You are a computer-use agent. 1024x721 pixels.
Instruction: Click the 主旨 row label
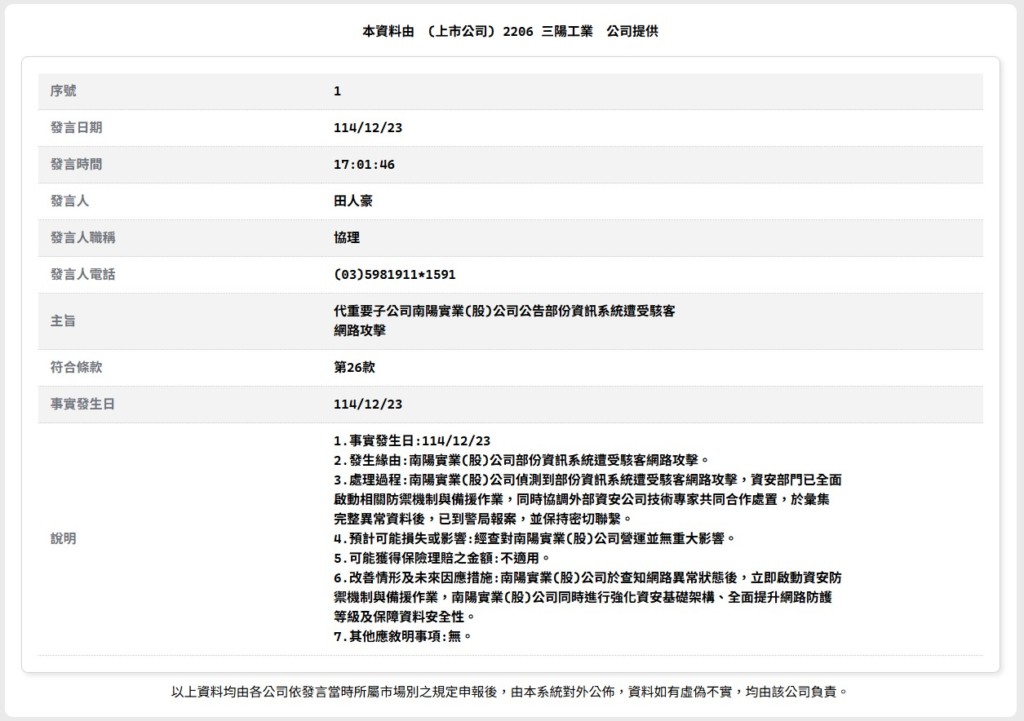click(63, 320)
